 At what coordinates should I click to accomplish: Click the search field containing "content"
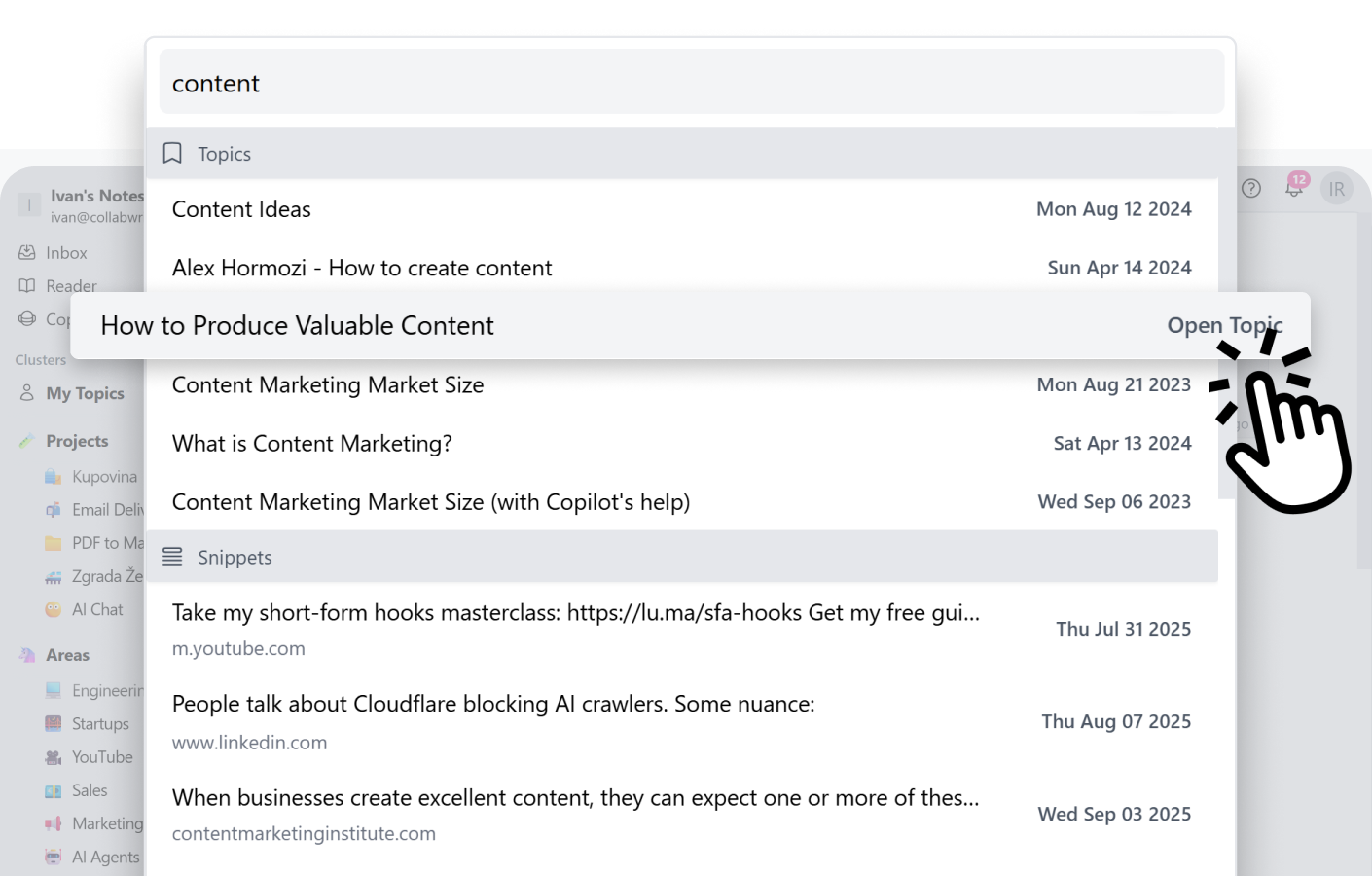coord(691,84)
